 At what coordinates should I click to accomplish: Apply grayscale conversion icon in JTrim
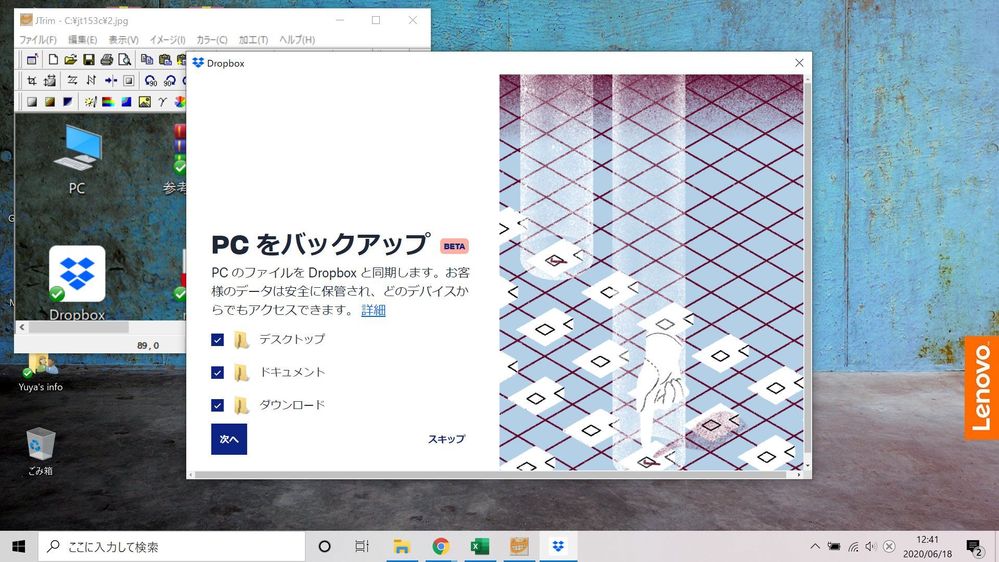(31, 101)
